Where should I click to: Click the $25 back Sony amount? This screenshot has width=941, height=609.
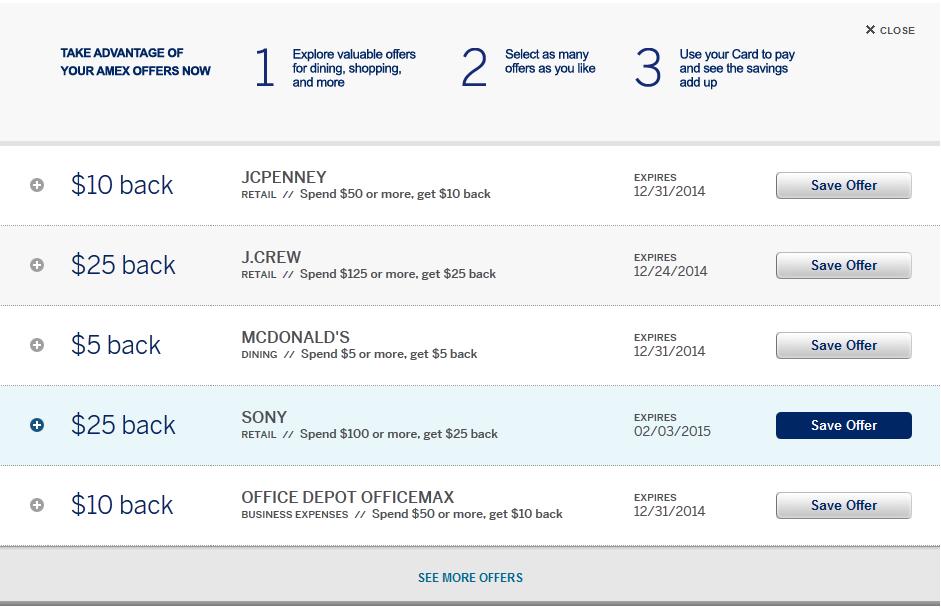[x=123, y=425]
